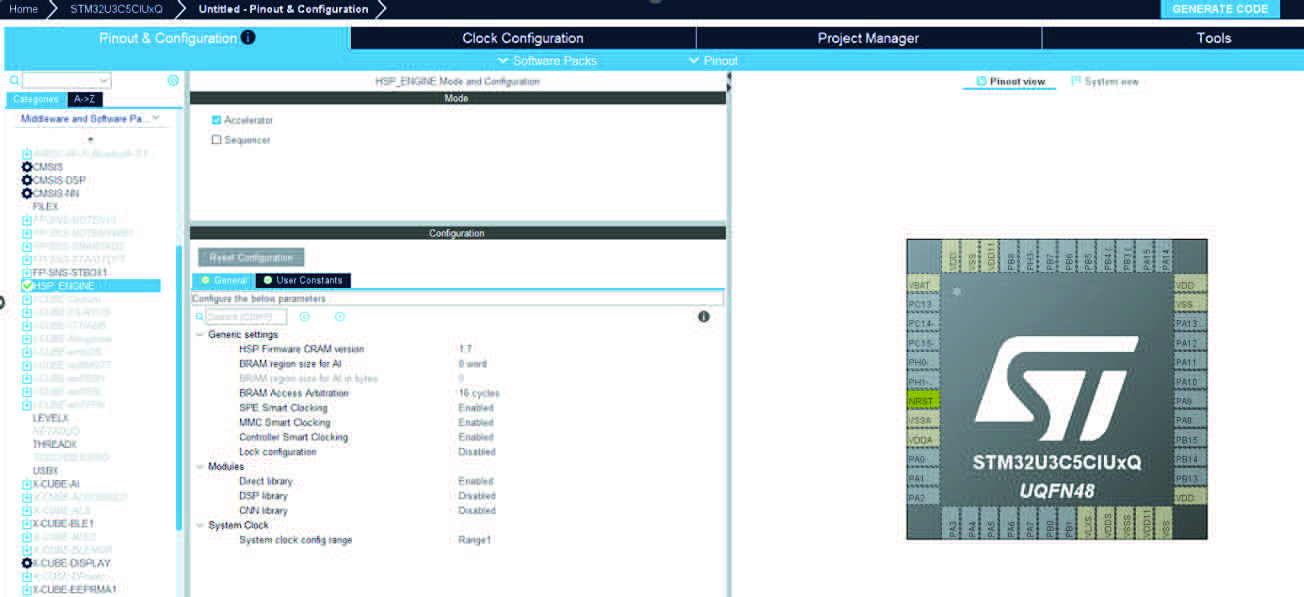Click the parameter Search field
This screenshot has height=597, width=1304.
pos(246,317)
